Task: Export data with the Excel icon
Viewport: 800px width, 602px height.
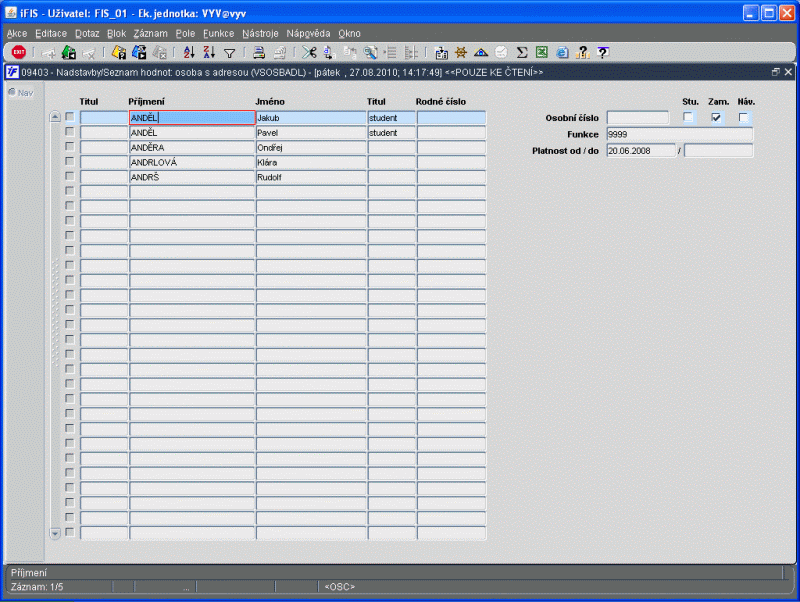Action: [x=542, y=52]
